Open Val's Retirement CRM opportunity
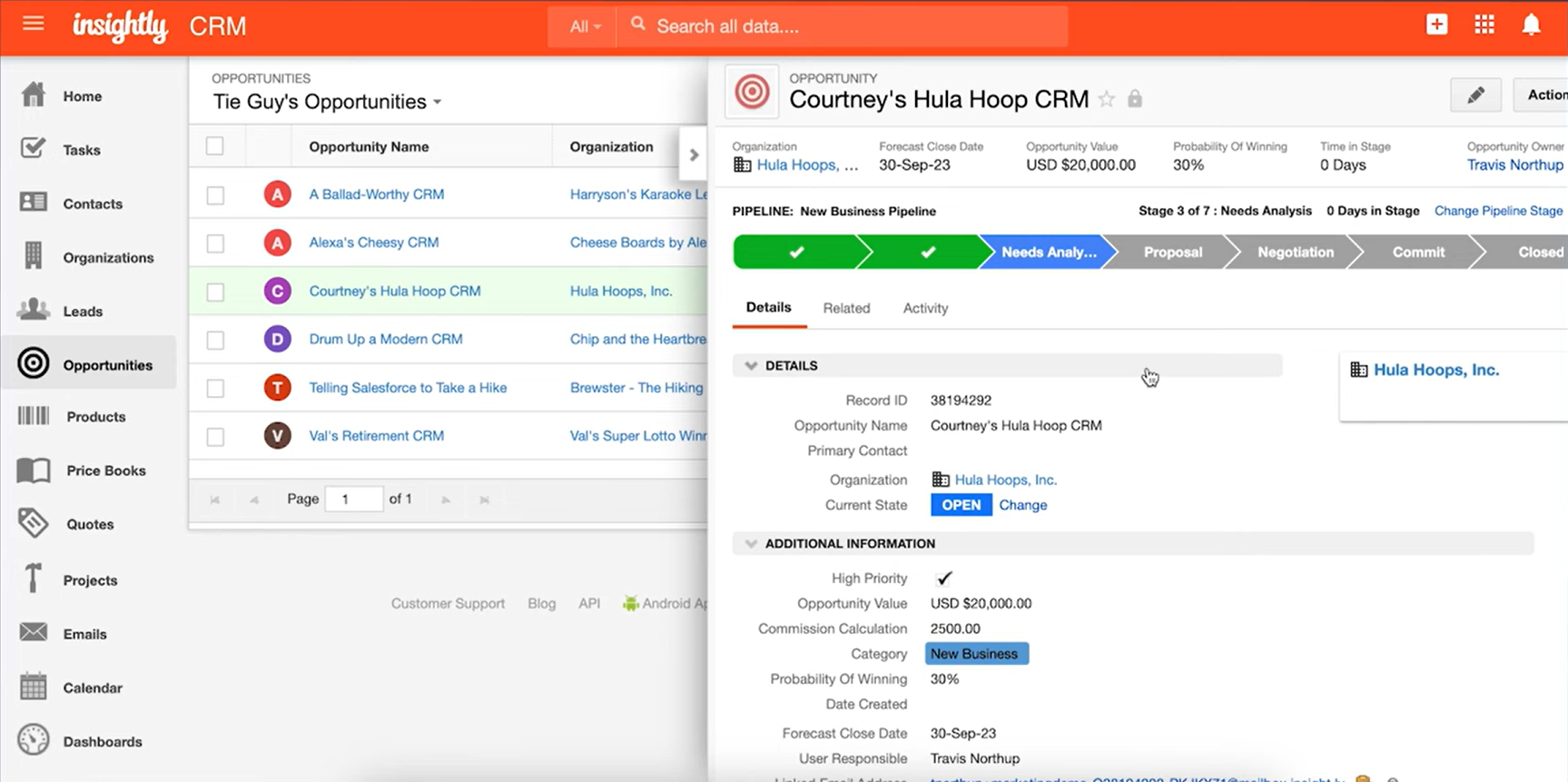The width and height of the screenshot is (1568, 782). coord(377,436)
